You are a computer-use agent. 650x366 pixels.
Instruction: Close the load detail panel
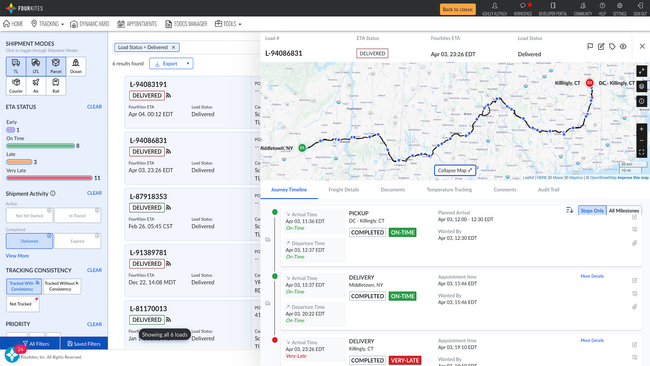point(642,46)
